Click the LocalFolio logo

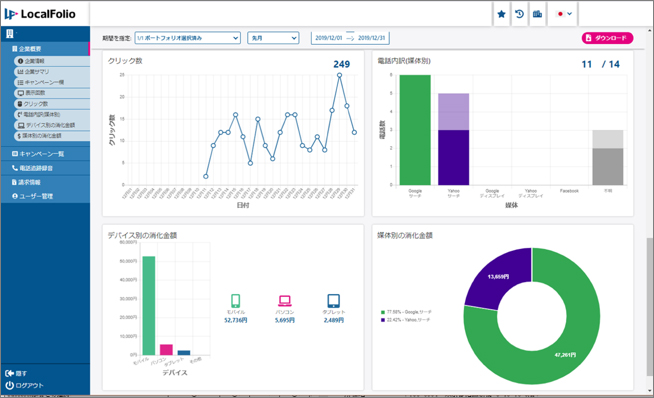coord(40,14)
